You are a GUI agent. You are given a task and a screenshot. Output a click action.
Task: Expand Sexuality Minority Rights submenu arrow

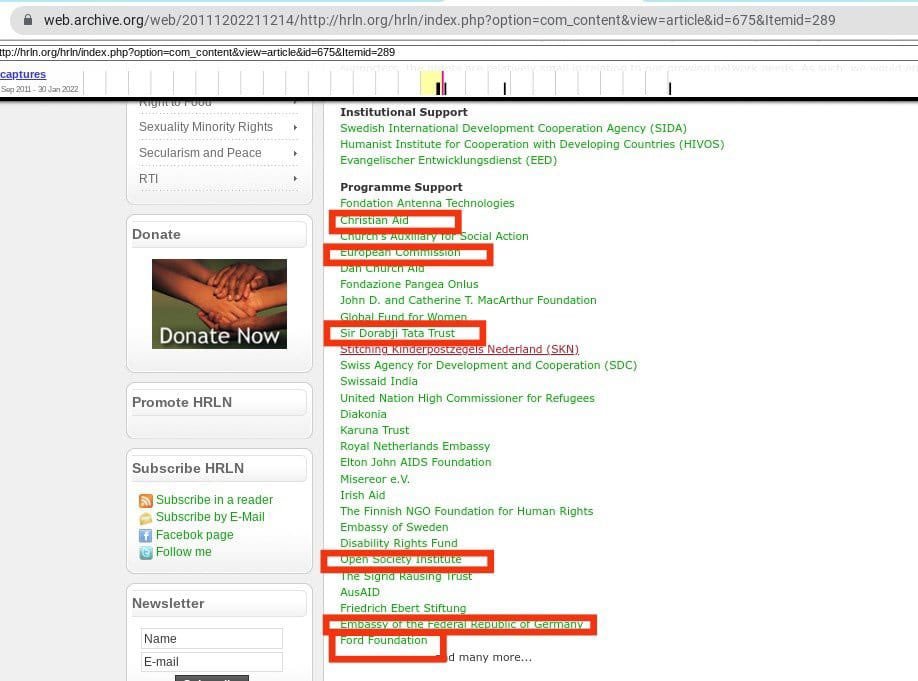pyautogui.click(x=295, y=127)
